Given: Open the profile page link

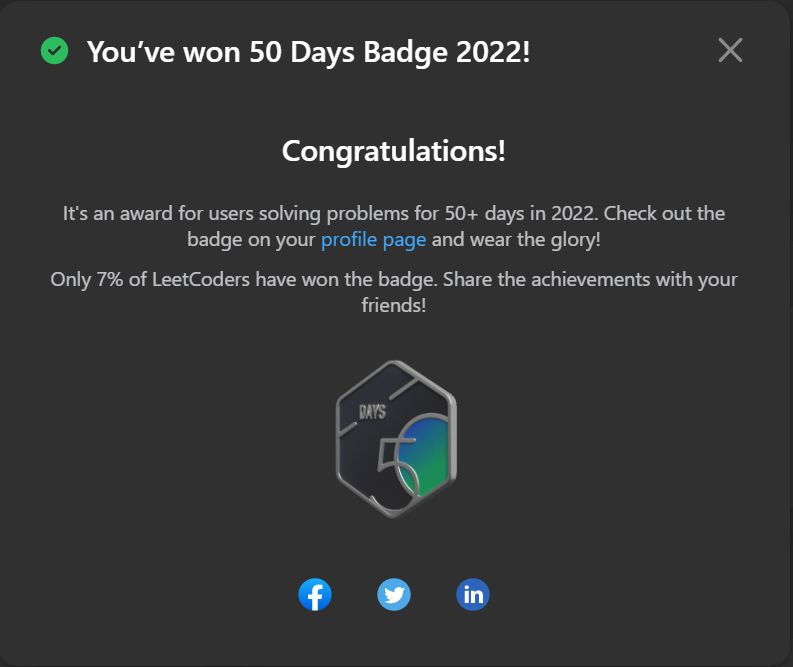Looking at the screenshot, I should pyautogui.click(x=373, y=239).
